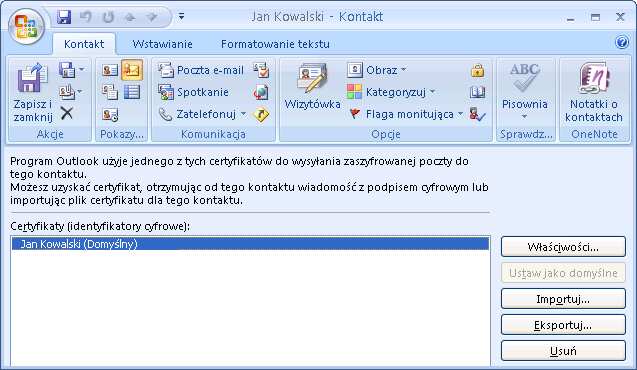The height and width of the screenshot is (370, 637).
Task: Show Activities page icon in Pokazy group
Action: pyautogui.click(x=110, y=115)
